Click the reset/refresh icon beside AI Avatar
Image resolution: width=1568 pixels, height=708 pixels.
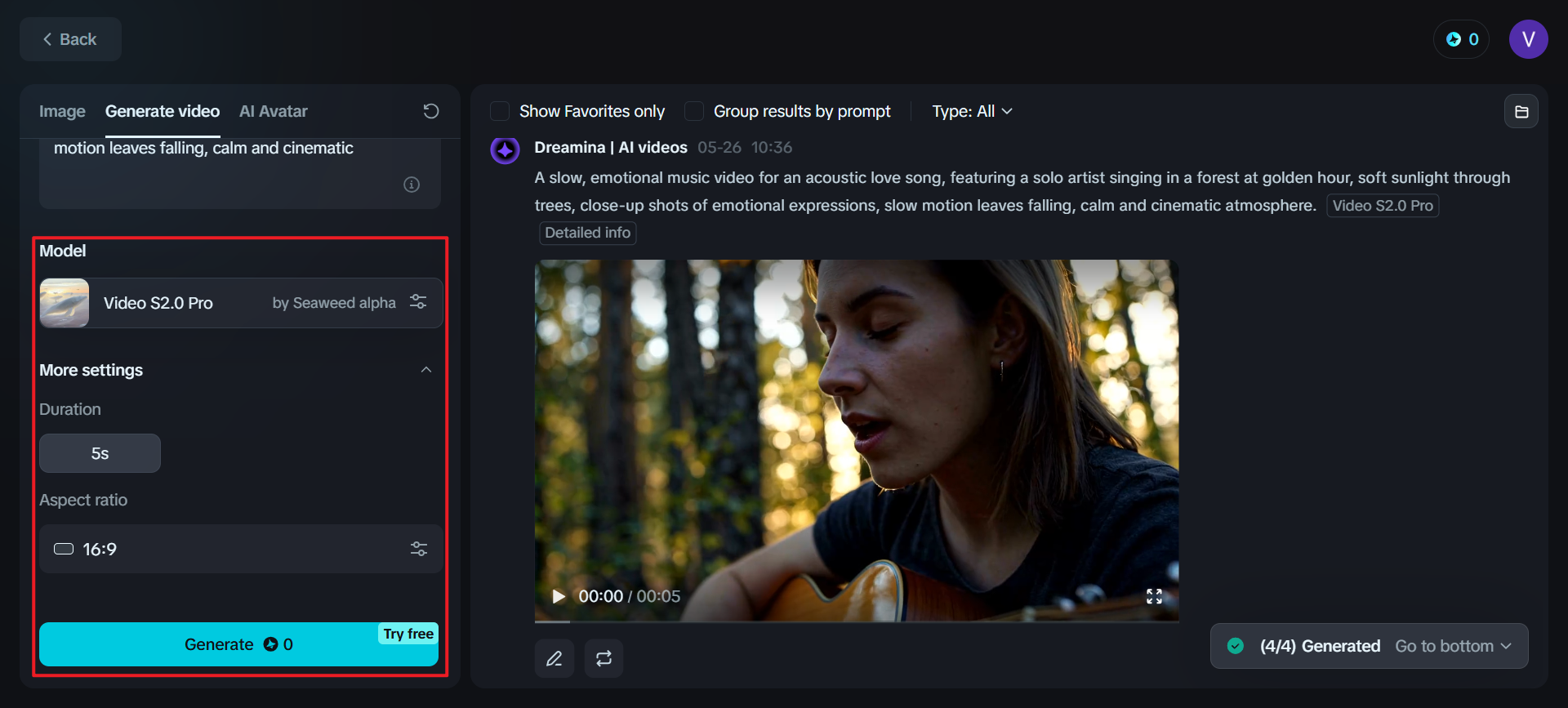[431, 111]
